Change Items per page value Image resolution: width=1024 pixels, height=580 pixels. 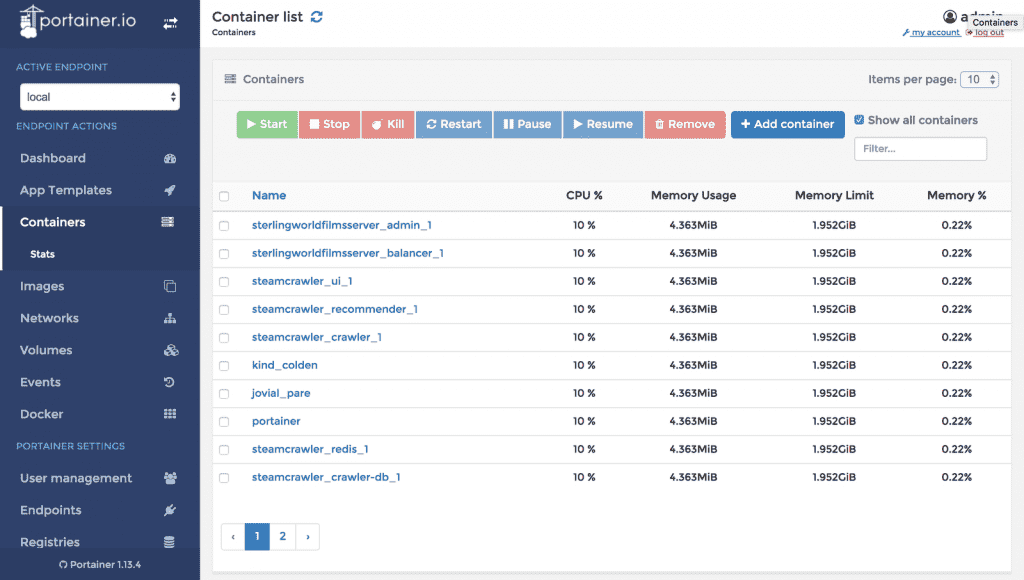click(x=980, y=78)
